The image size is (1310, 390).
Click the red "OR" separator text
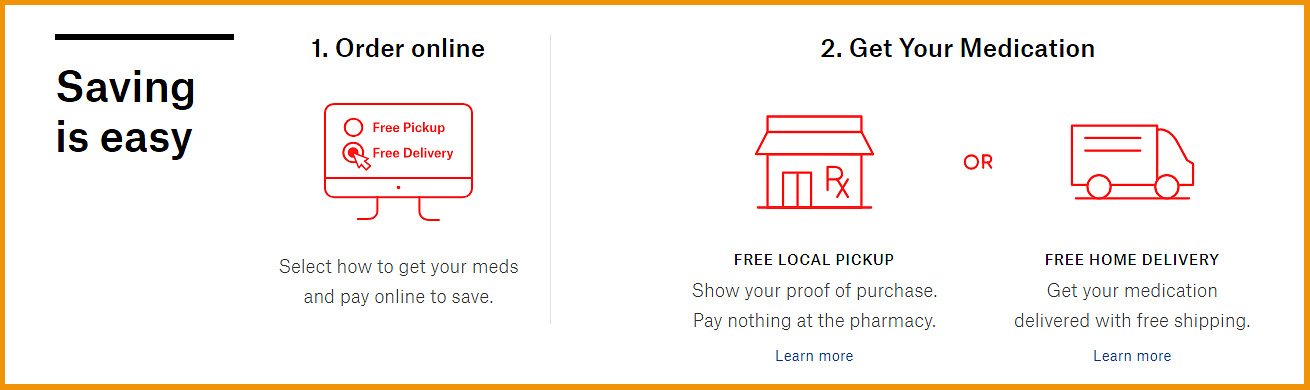tap(978, 162)
